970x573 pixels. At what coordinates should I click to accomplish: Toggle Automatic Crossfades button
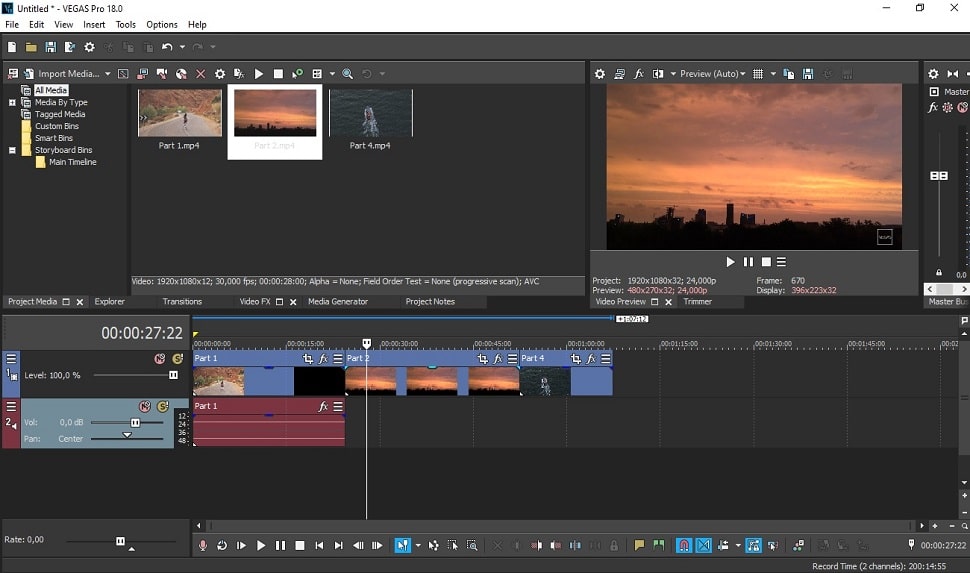704,545
